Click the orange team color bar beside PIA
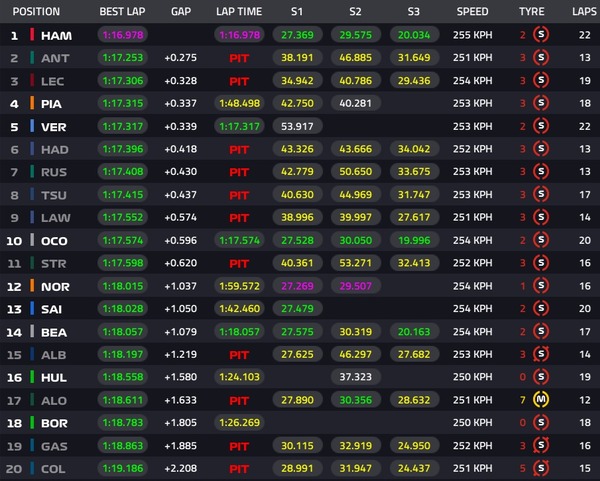Image resolution: width=600 pixels, height=481 pixels. pyautogui.click(x=33, y=103)
